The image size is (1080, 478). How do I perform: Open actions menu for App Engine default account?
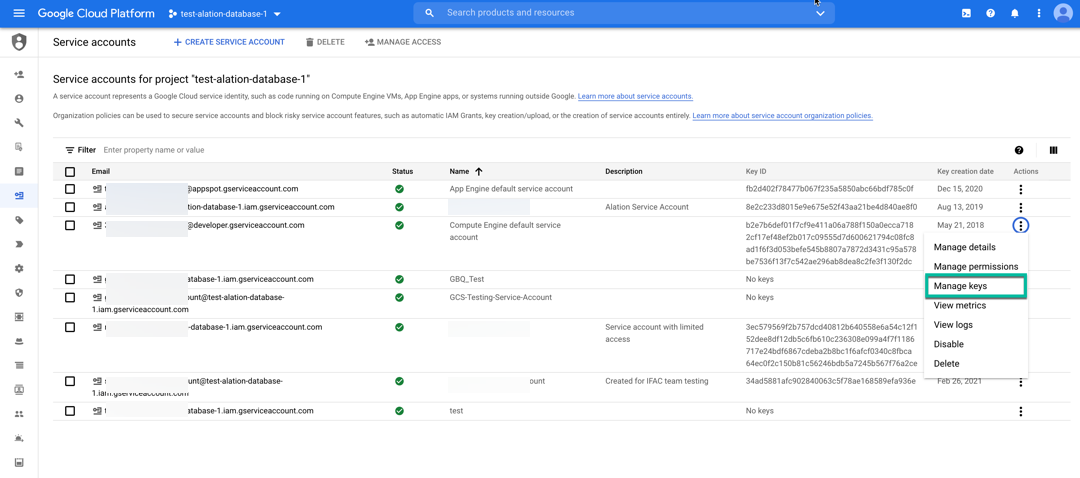point(1021,189)
